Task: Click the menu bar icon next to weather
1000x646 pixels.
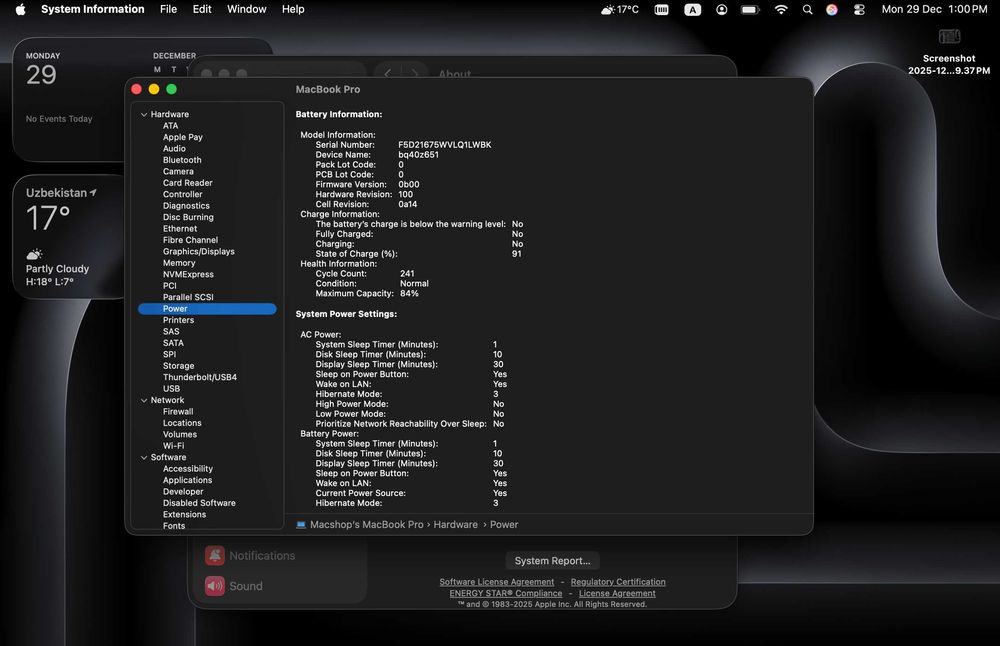Action: tap(661, 10)
